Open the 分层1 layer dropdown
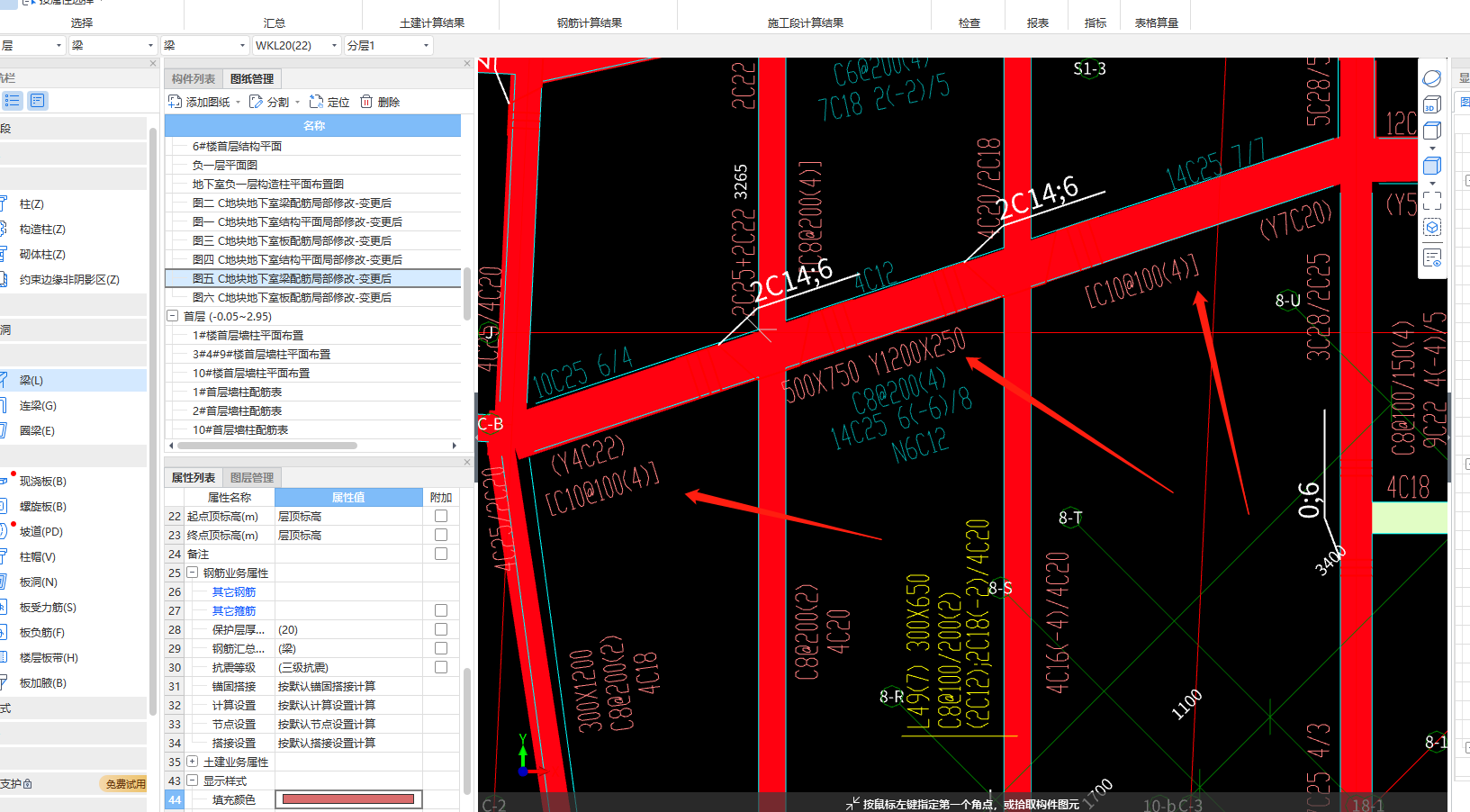 (x=426, y=45)
